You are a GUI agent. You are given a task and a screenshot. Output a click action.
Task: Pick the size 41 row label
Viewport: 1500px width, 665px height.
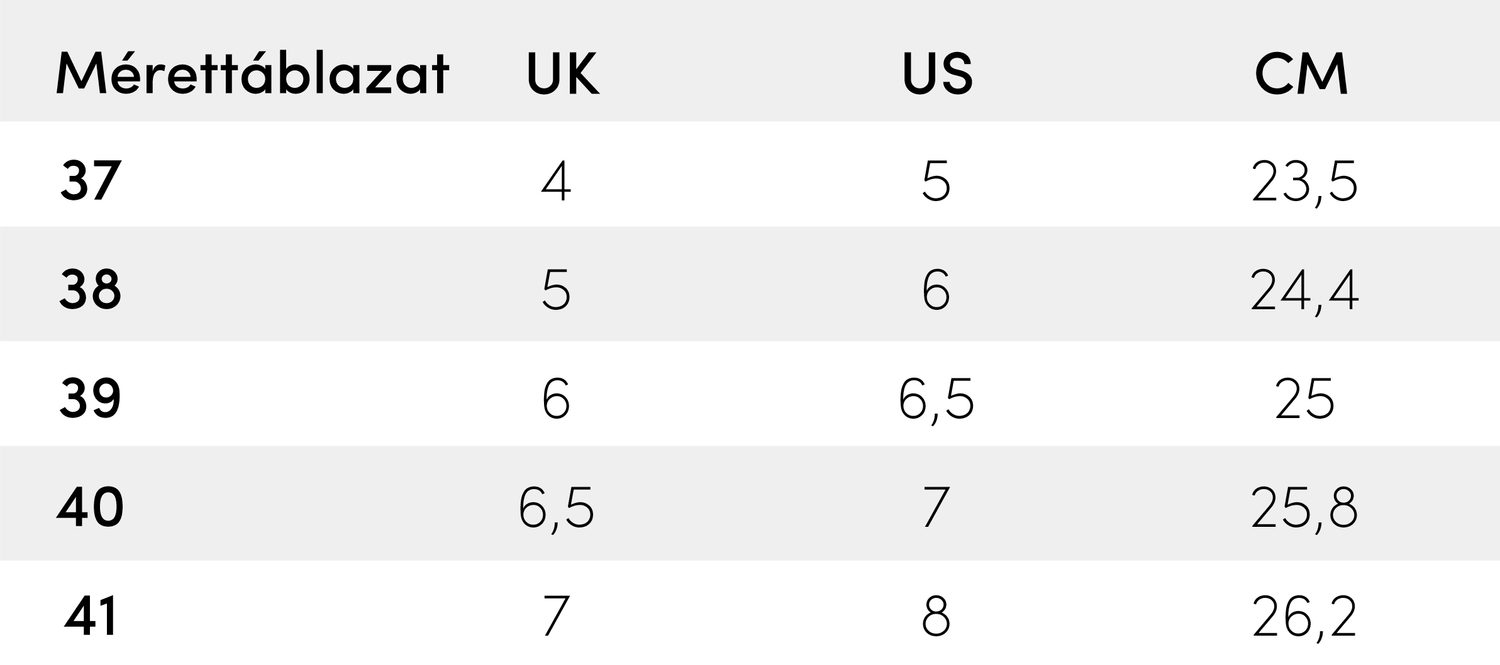[91, 617]
